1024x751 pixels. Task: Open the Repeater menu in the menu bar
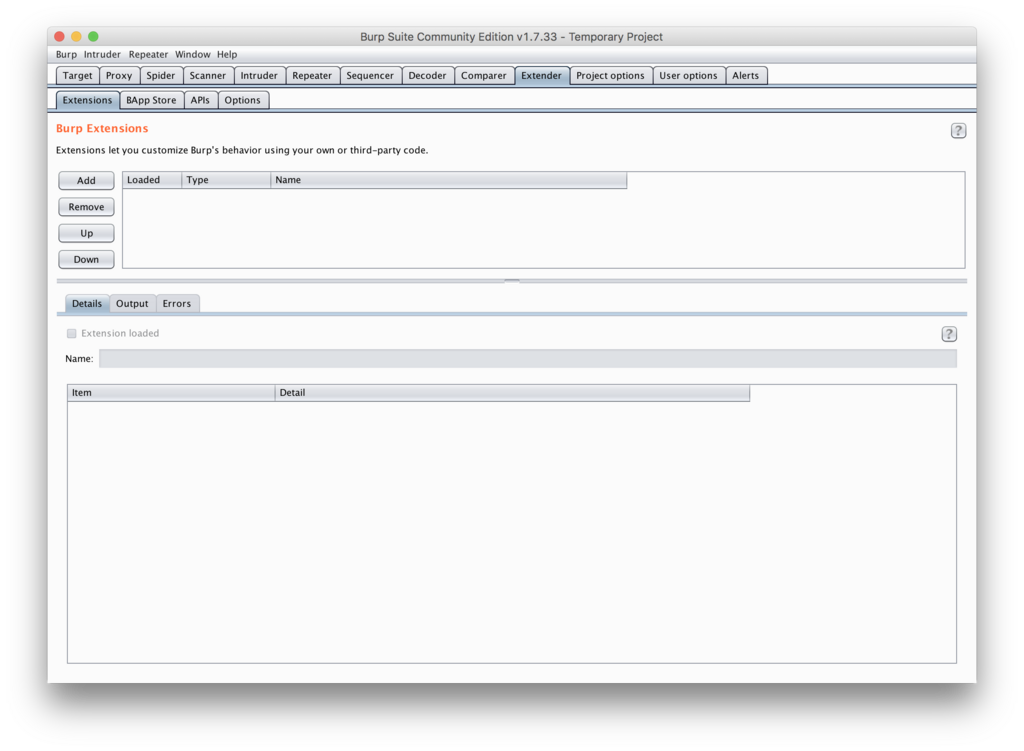pos(148,54)
